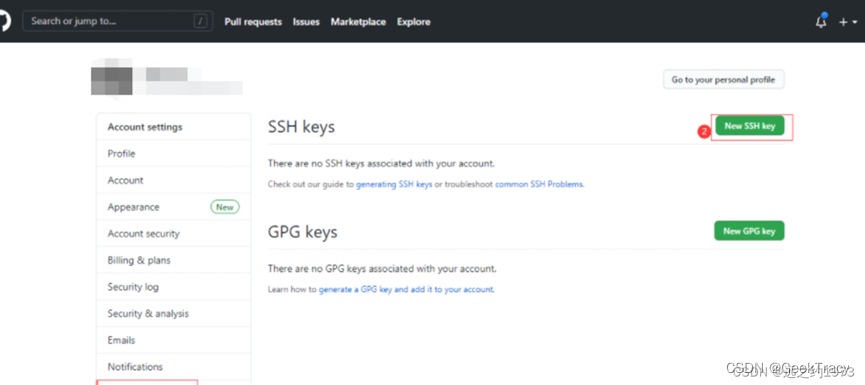Select Emails in settings sidebar
This screenshot has width=865, height=385.
click(x=173, y=340)
